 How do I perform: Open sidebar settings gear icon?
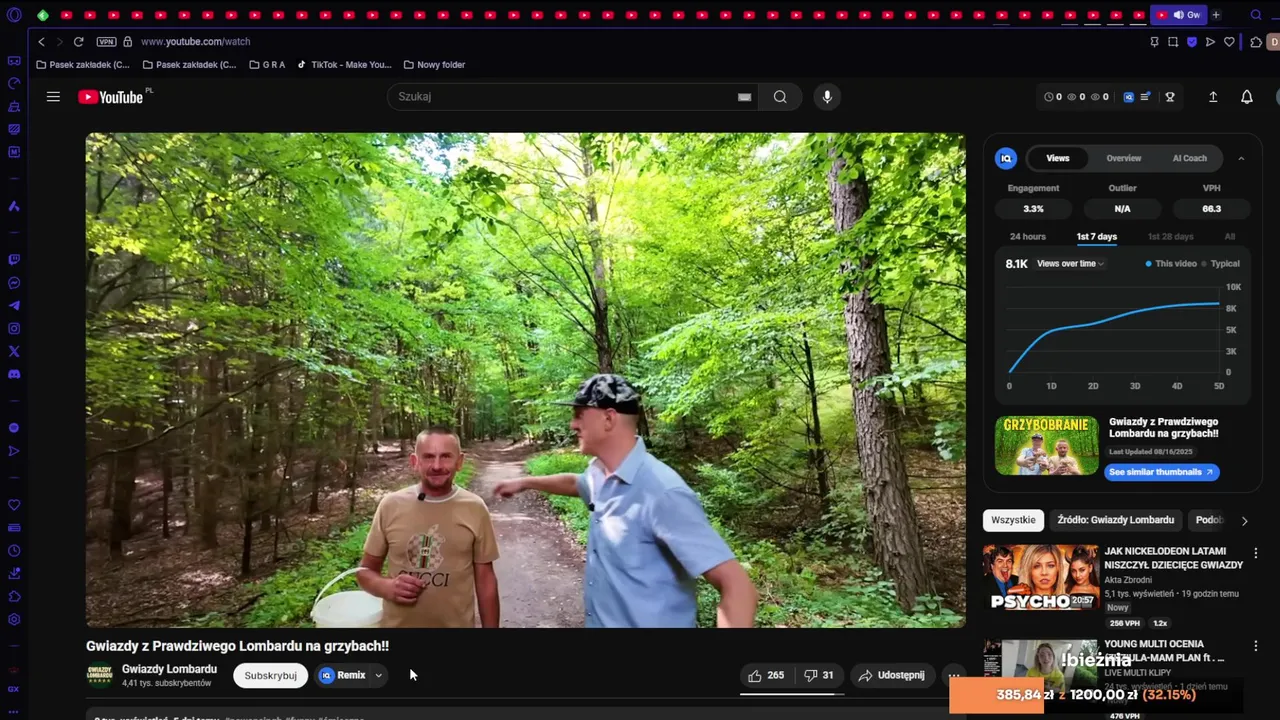click(x=14, y=619)
